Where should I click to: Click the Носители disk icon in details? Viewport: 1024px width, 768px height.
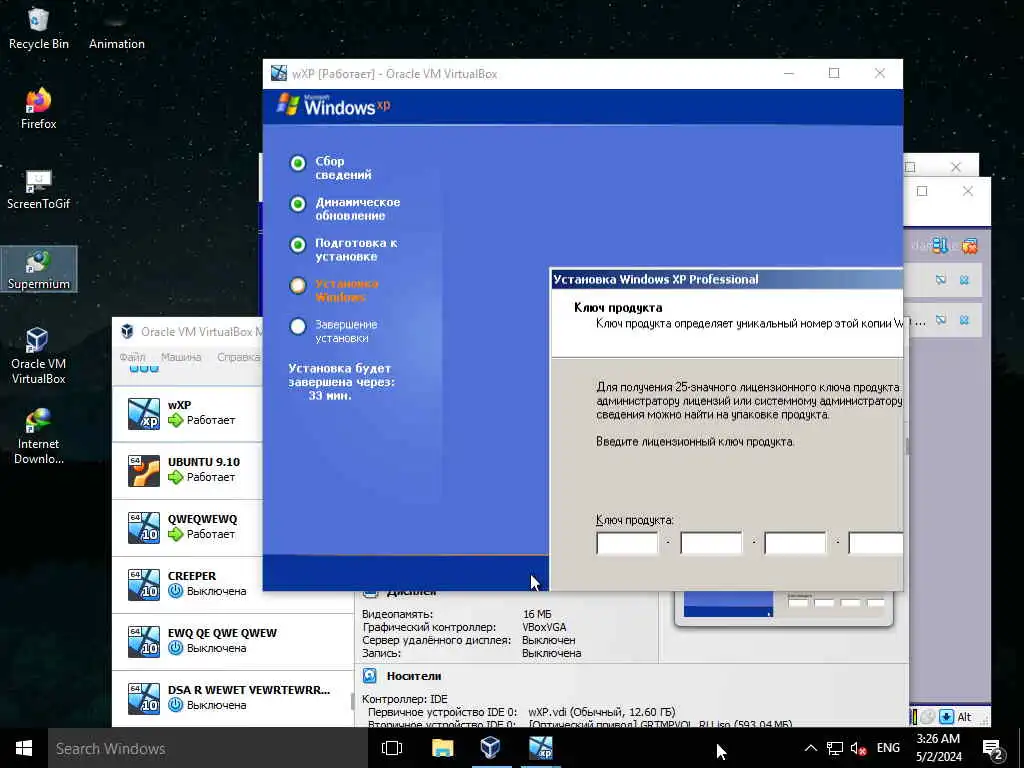[370, 676]
